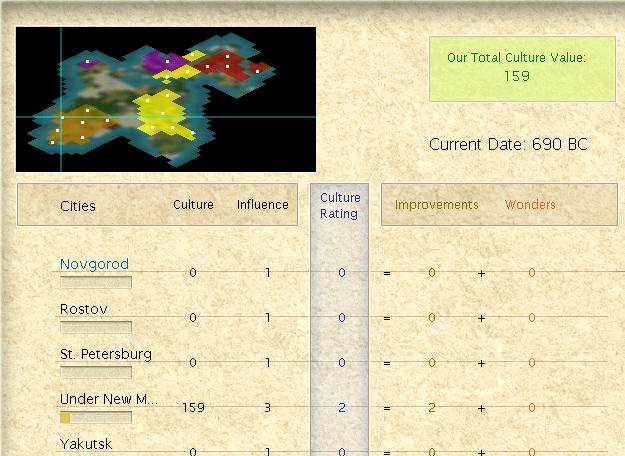Screen dimensions: 625x456
Task: Click the Wonders column header
Action: coord(530,205)
